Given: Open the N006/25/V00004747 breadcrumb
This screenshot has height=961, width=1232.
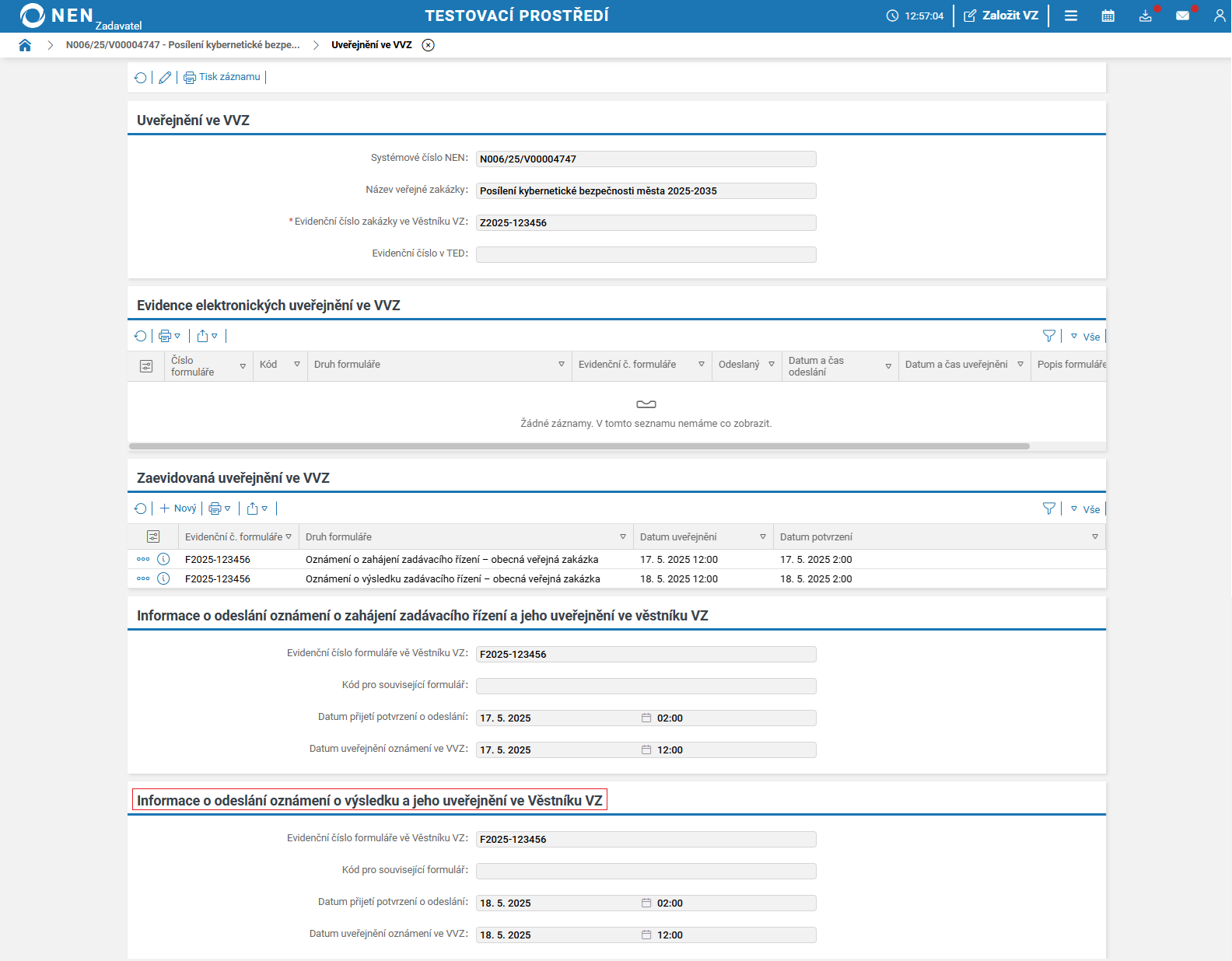Looking at the screenshot, I should [183, 45].
